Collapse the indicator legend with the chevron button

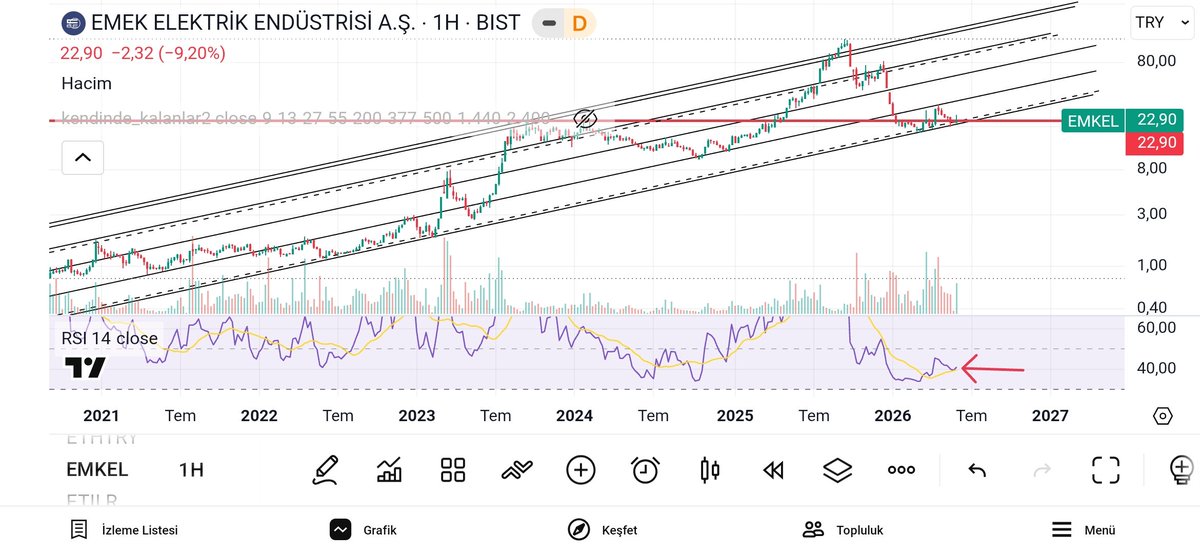[82, 157]
